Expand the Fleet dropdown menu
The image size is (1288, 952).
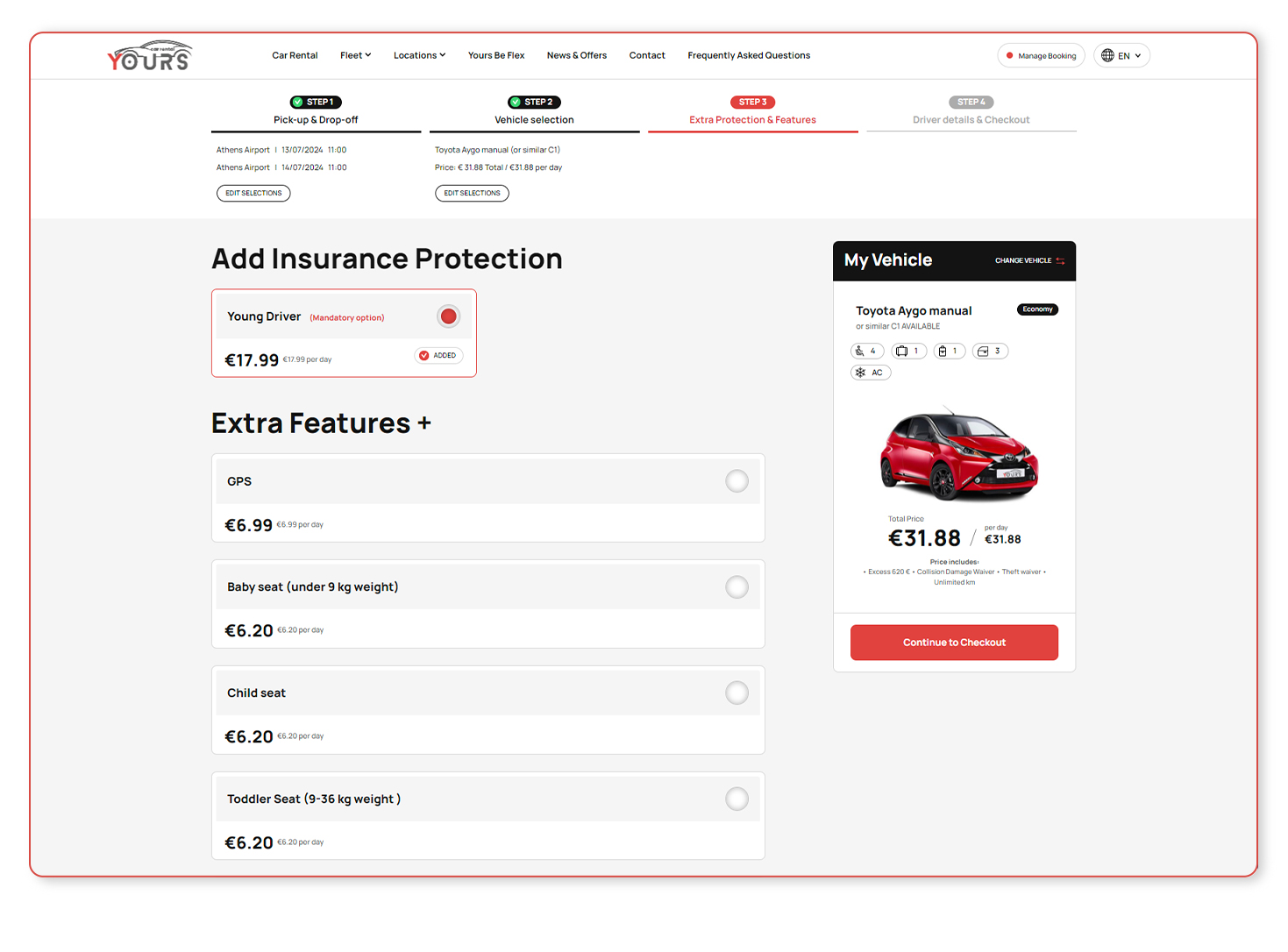pos(355,55)
